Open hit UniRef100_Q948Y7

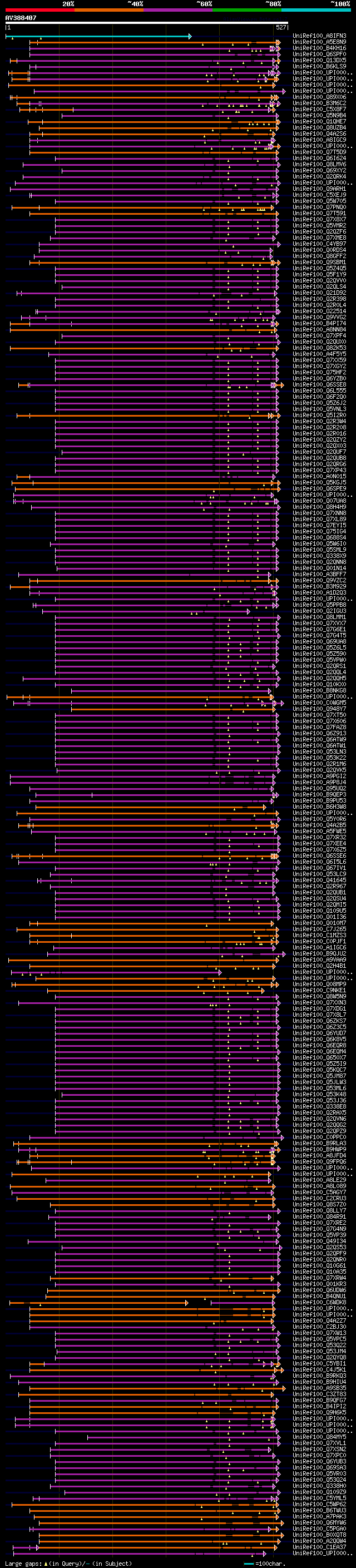point(319,709)
